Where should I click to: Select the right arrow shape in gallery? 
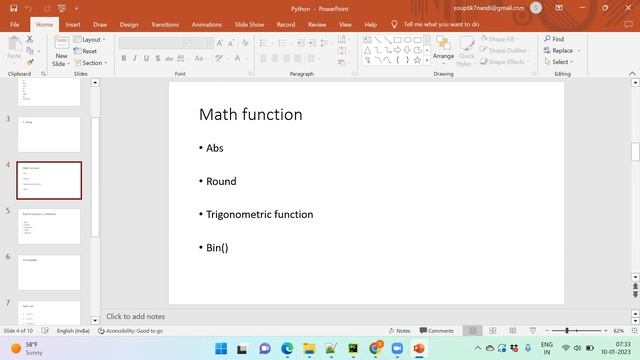click(x=398, y=50)
